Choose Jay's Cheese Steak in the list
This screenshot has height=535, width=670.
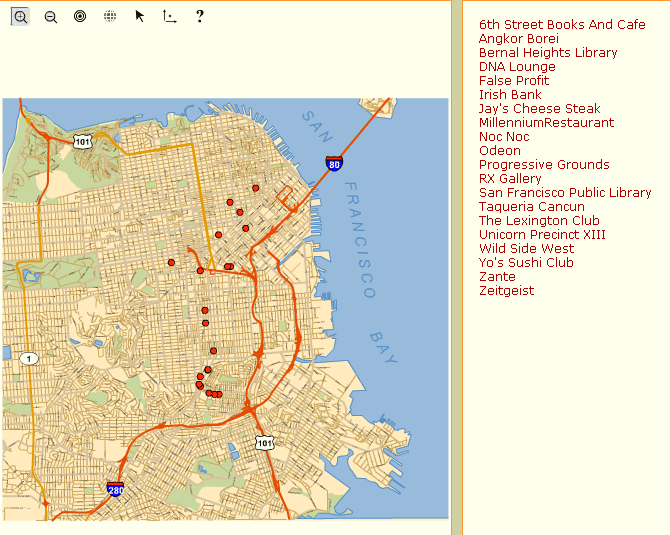pos(539,109)
